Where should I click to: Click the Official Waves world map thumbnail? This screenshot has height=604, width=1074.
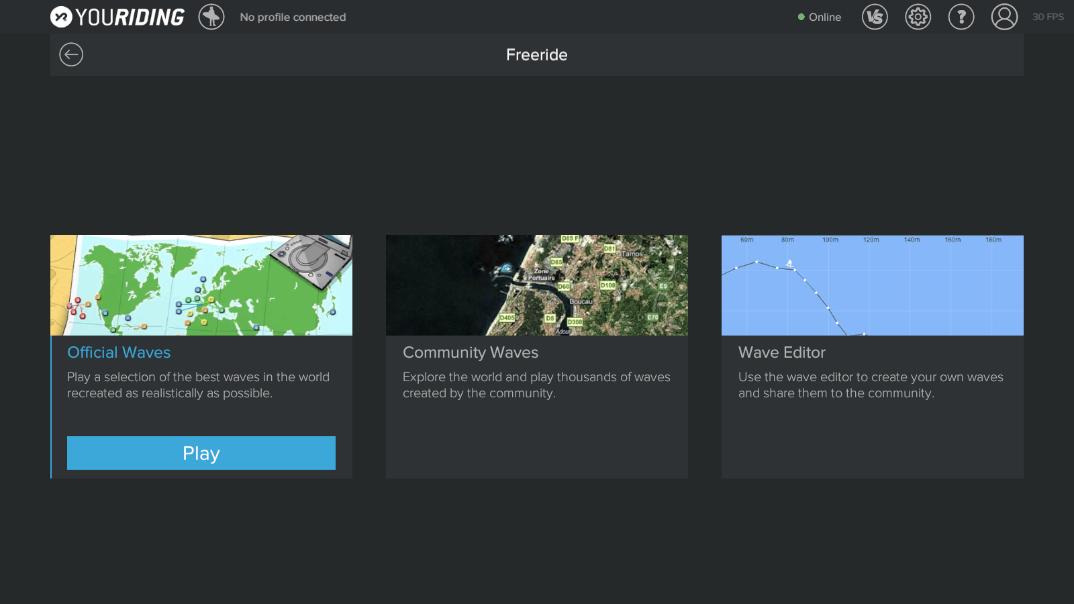[x=201, y=285]
